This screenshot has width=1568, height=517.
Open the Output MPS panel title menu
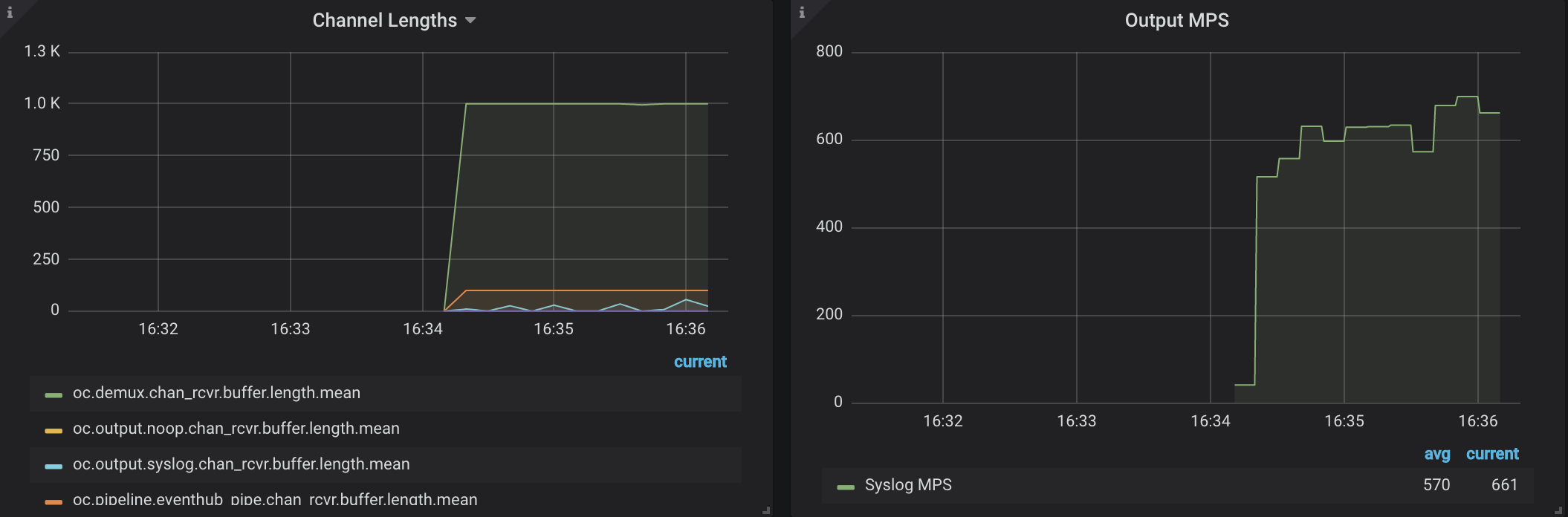pos(1176,21)
